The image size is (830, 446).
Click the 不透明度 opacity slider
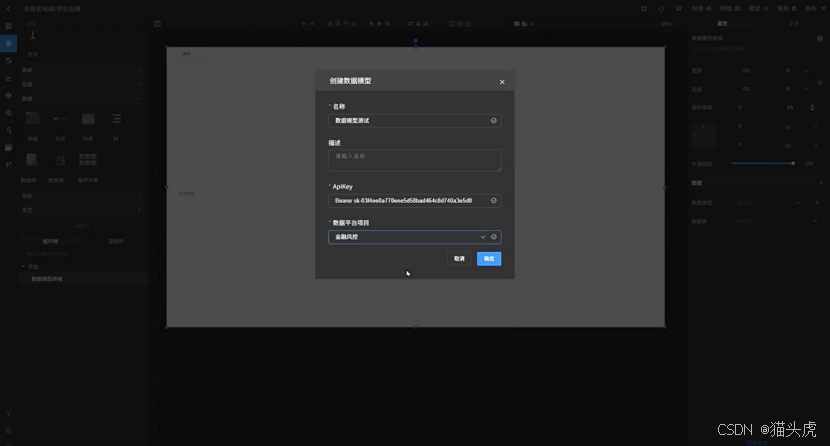762,163
